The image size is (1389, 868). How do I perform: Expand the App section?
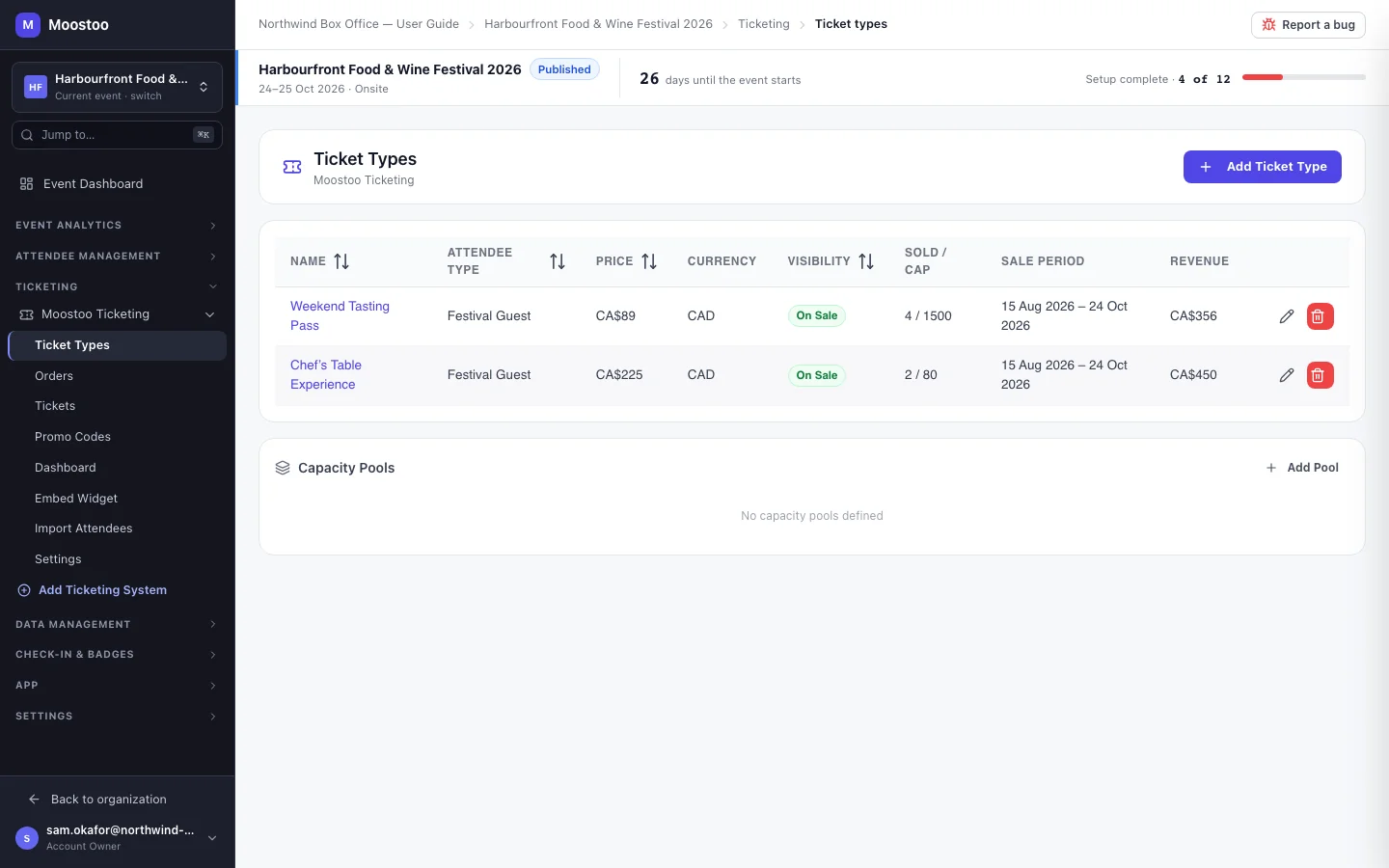117,686
